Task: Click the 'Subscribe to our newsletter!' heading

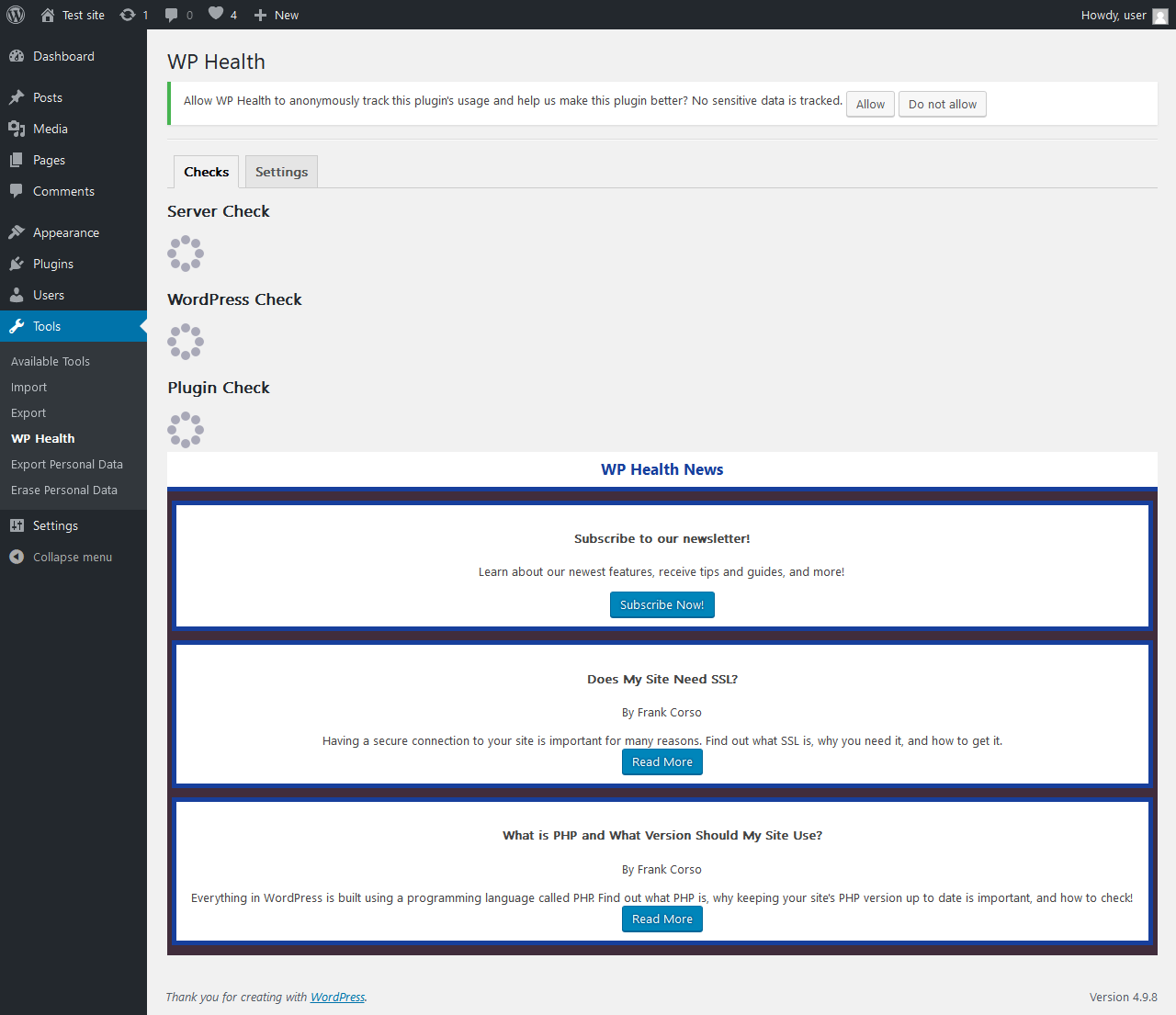Action: click(662, 538)
